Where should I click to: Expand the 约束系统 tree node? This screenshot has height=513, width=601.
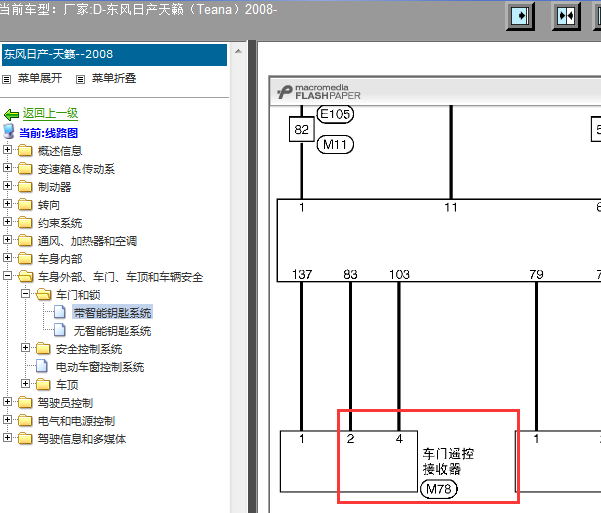tap(7, 222)
